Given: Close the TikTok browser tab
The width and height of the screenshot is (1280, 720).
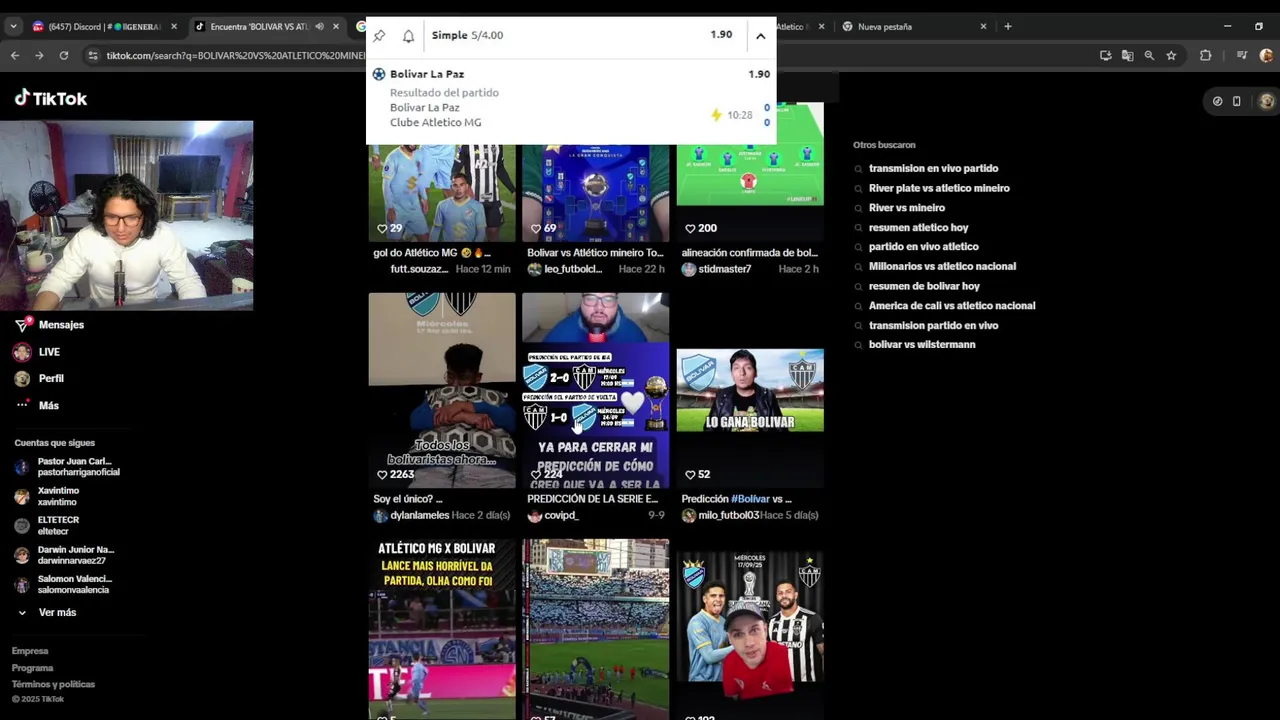Looking at the screenshot, I should [x=336, y=27].
